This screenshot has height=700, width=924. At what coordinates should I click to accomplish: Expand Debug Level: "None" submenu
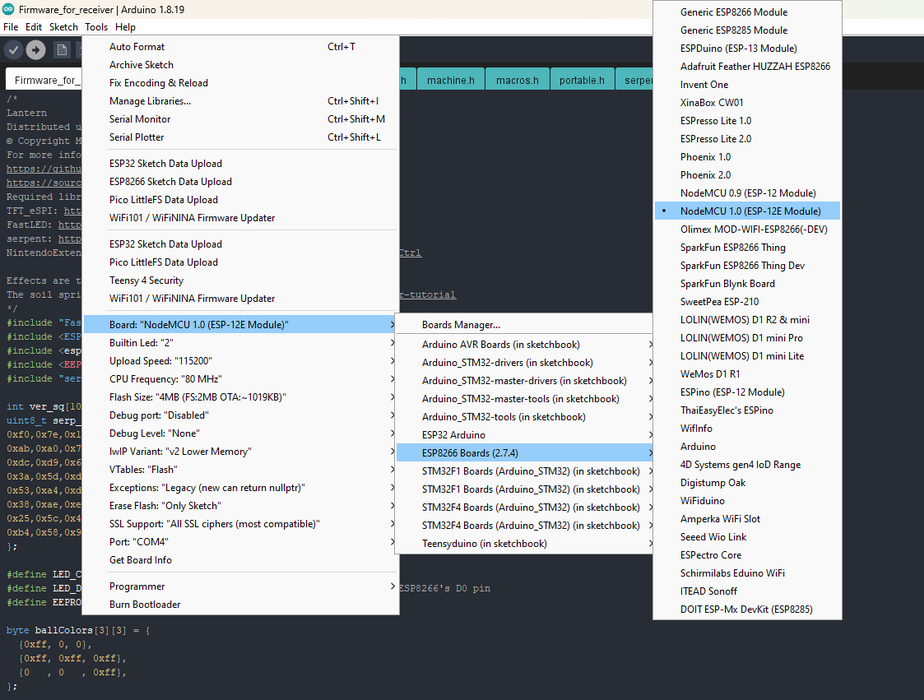click(241, 434)
